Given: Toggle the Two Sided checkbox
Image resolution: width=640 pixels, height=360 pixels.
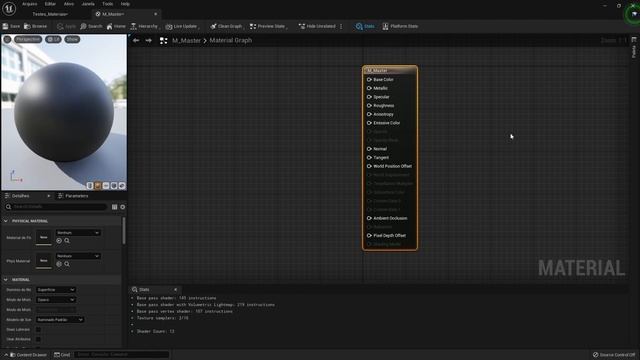Looking at the screenshot, I should tap(38, 329).
